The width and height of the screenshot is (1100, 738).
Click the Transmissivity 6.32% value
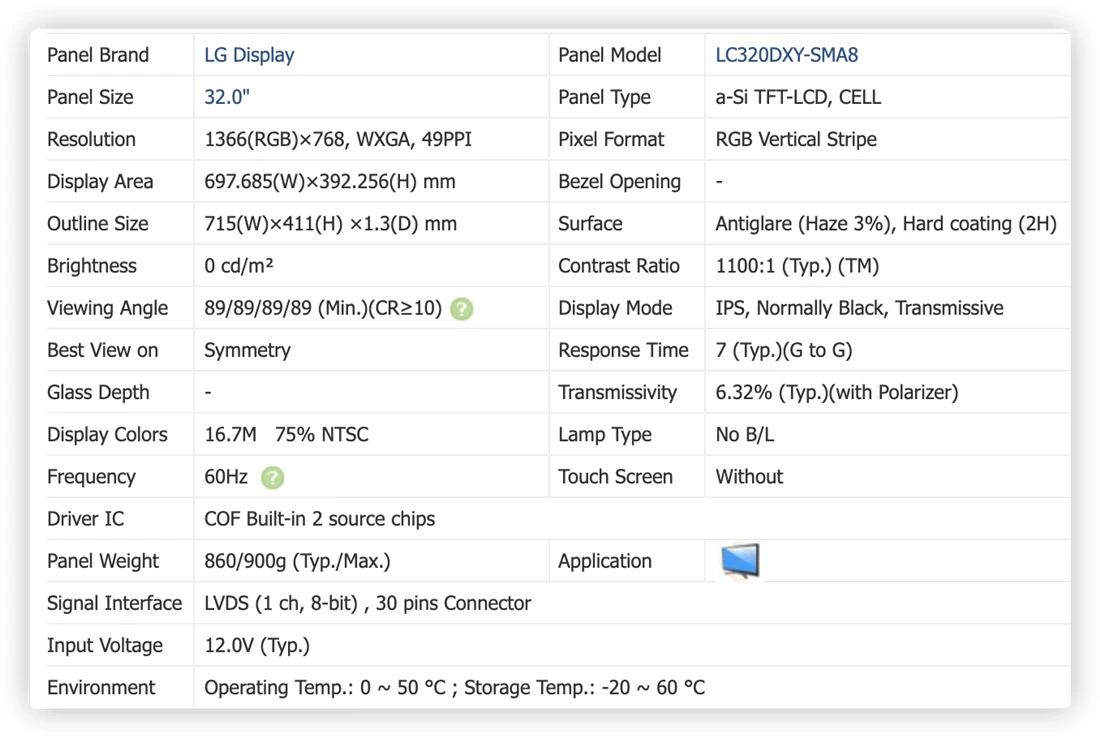point(836,392)
